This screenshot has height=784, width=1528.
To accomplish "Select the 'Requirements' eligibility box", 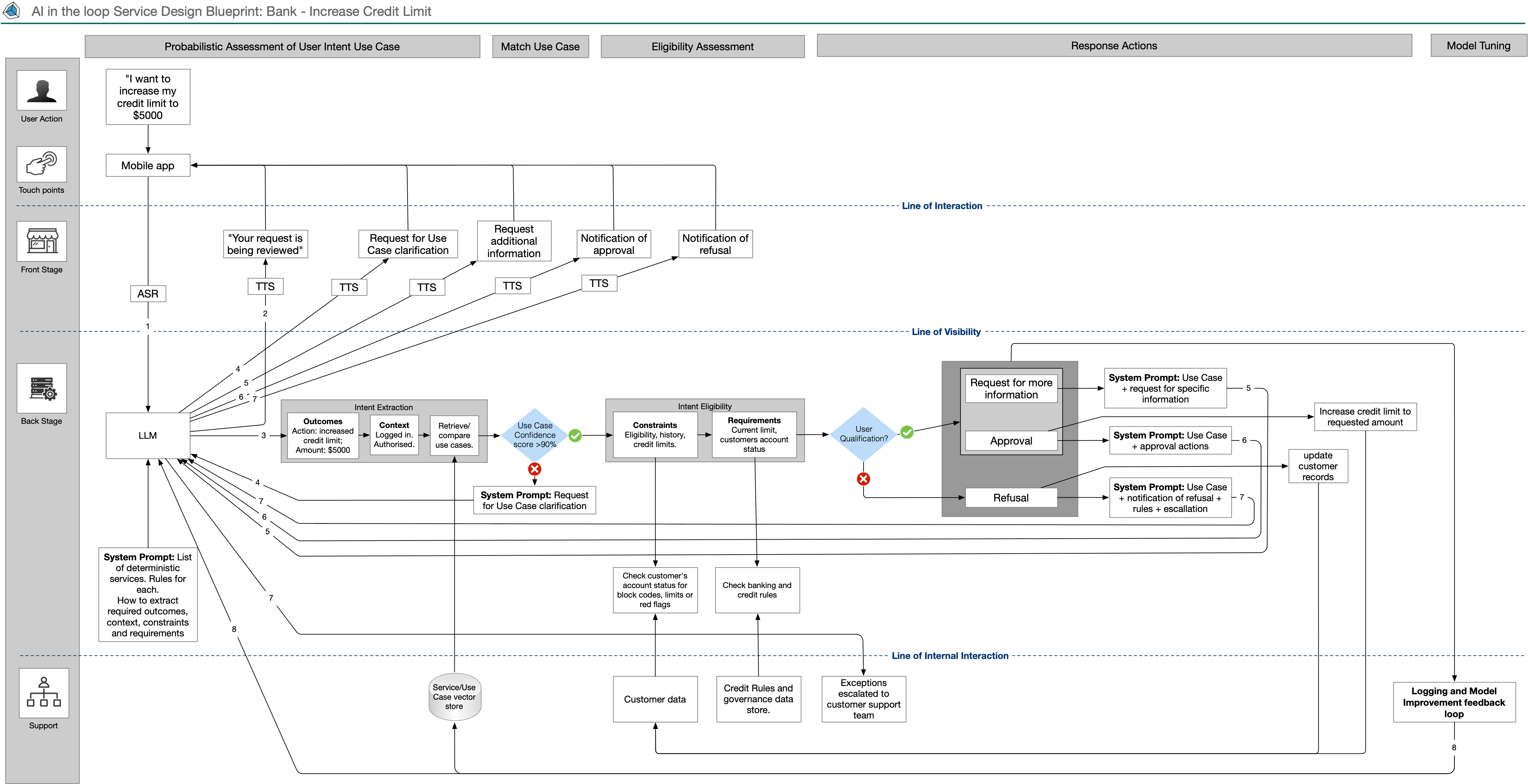I will pos(754,435).
